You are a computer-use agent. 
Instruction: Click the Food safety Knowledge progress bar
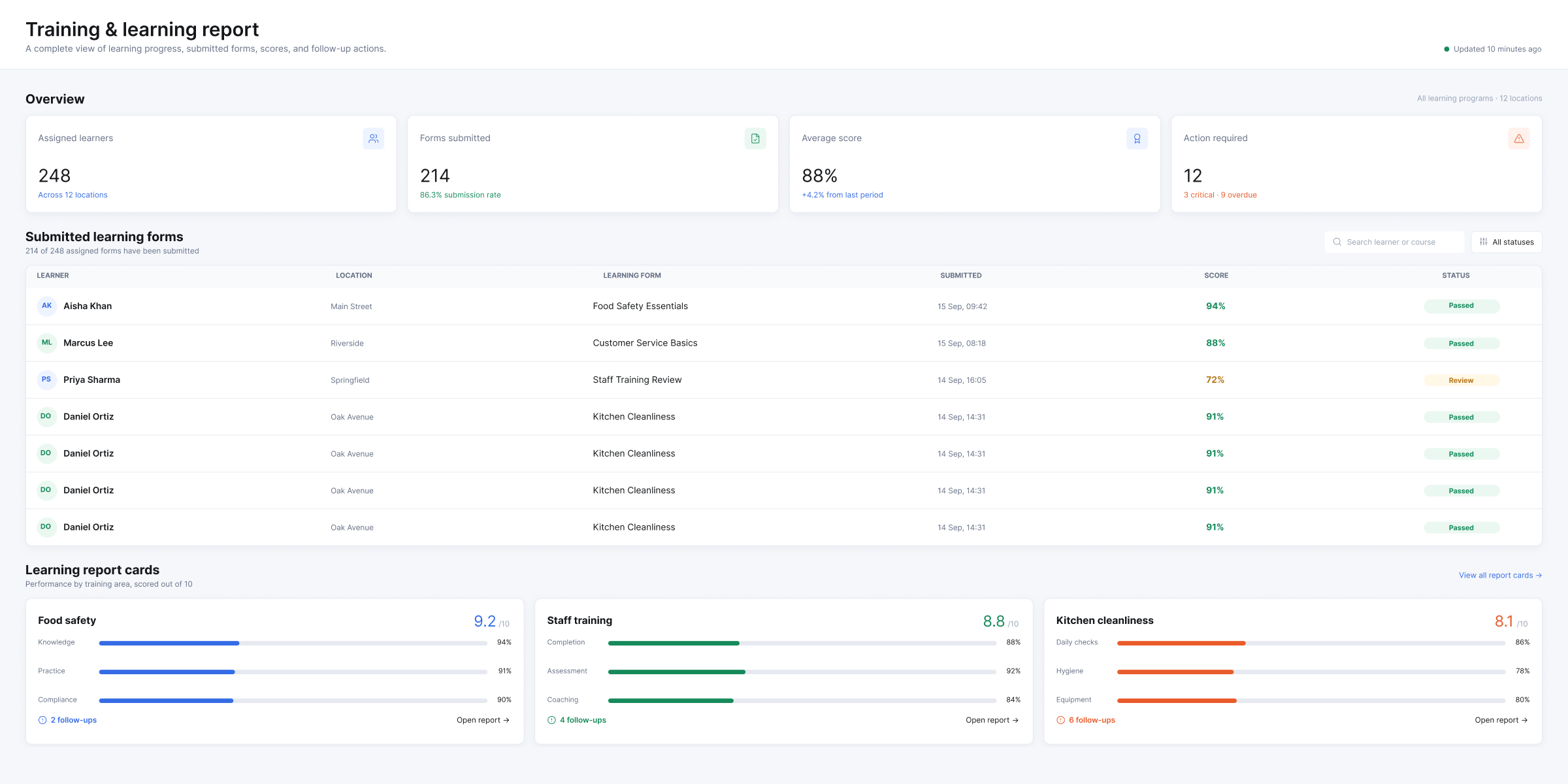pos(293,643)
